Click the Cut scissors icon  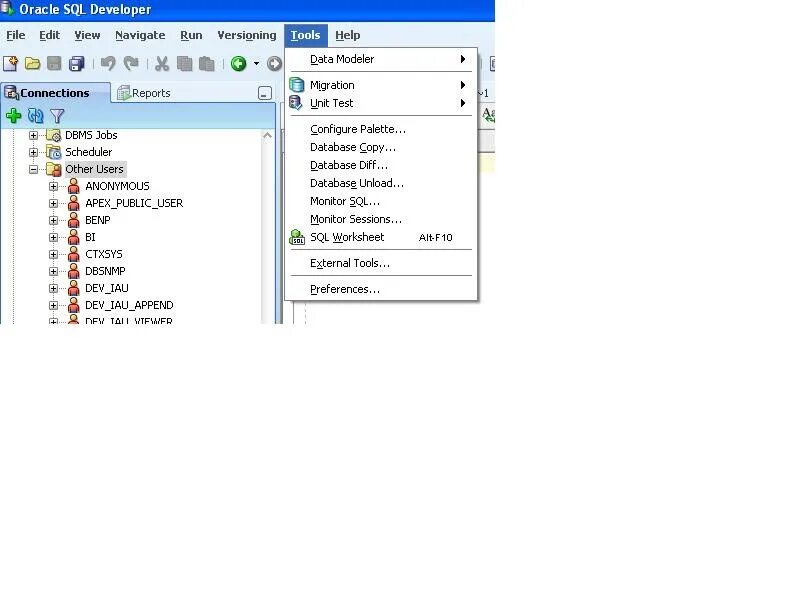click(x=162, y=64)
